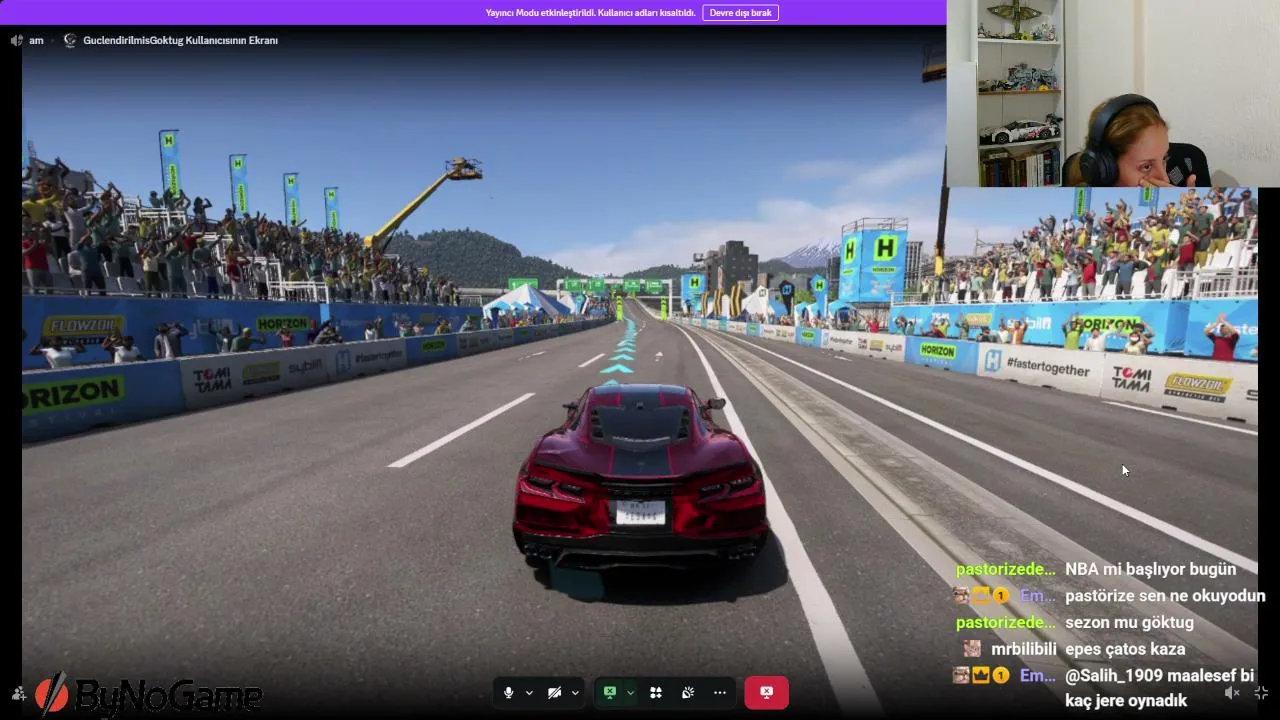Click the chat message mentioning @Salih_1909
The image size is (1280, 720).
coord(1159,688)
